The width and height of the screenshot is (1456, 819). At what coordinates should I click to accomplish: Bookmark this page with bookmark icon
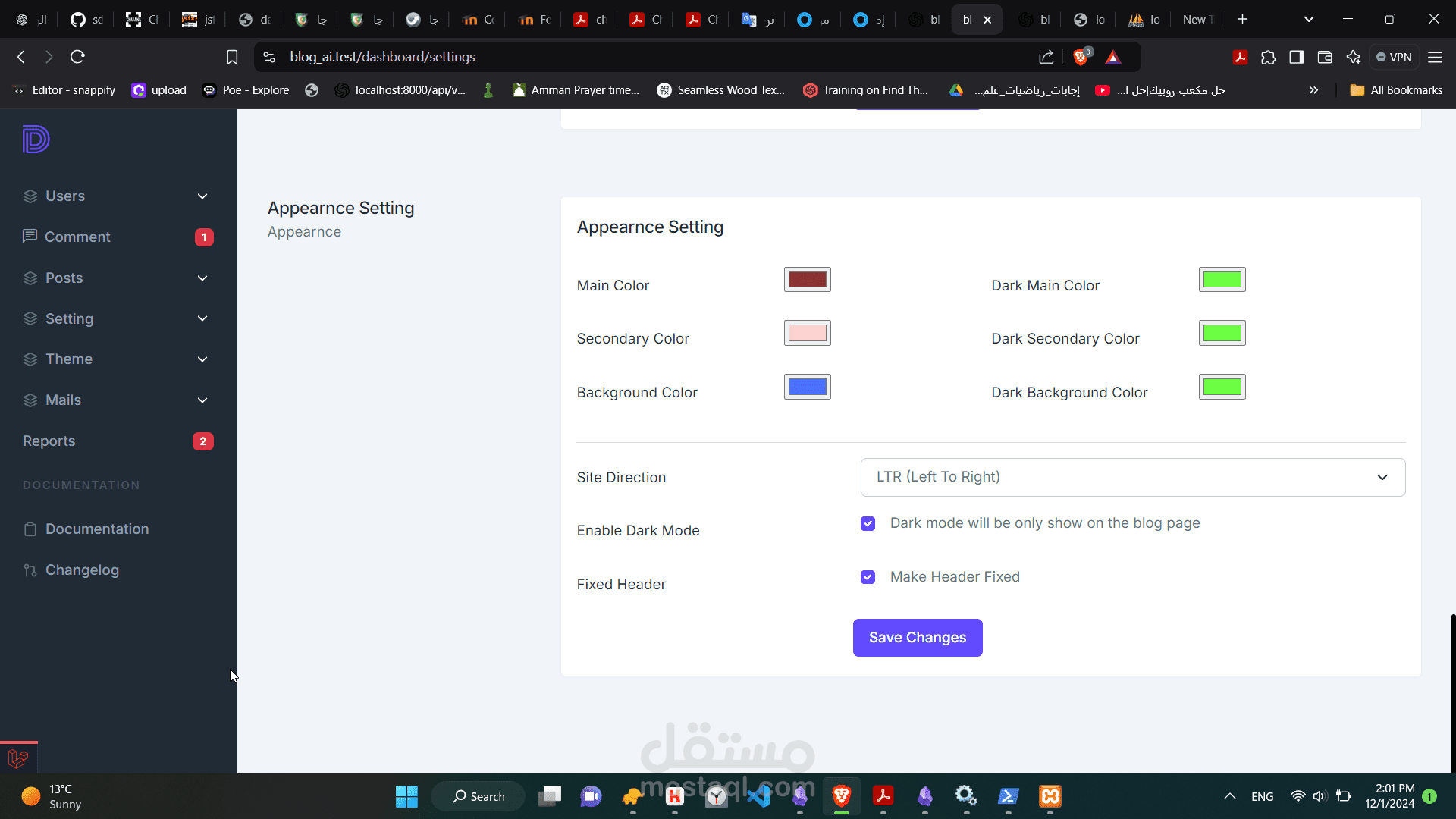tap(232, 57)
